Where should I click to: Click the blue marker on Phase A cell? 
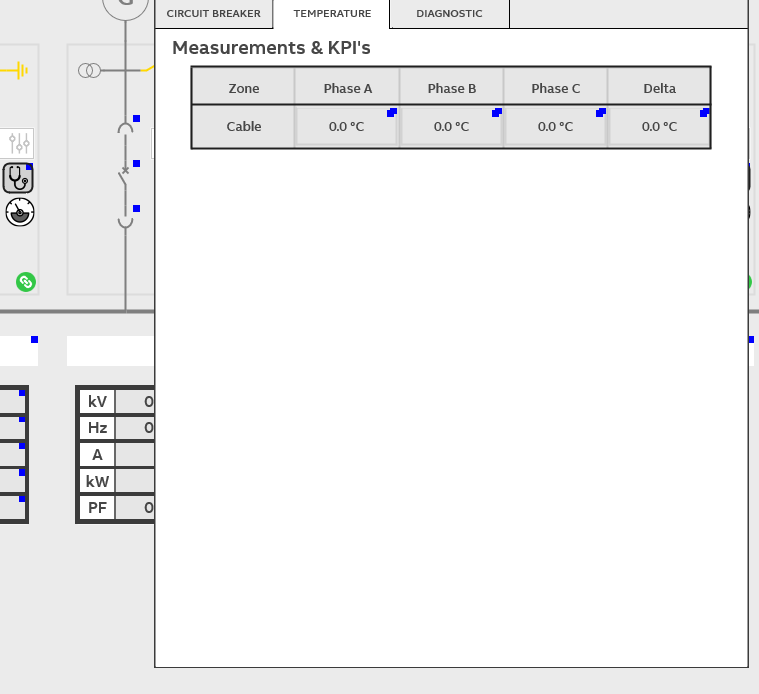(x=392, y=113)
